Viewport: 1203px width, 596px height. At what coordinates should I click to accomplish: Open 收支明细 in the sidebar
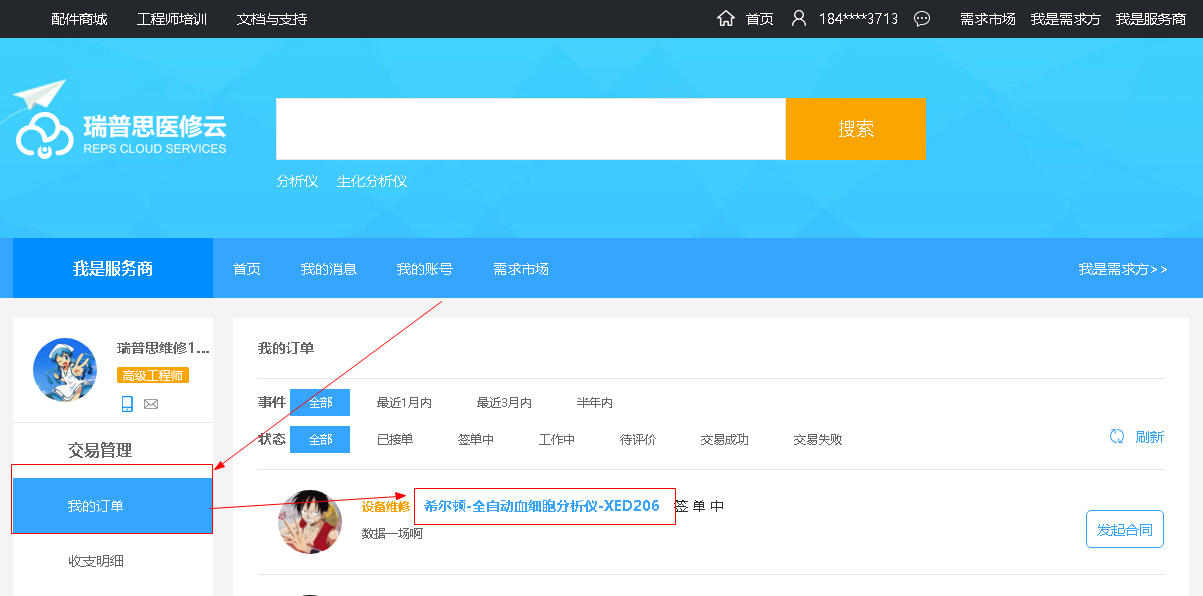96,561
